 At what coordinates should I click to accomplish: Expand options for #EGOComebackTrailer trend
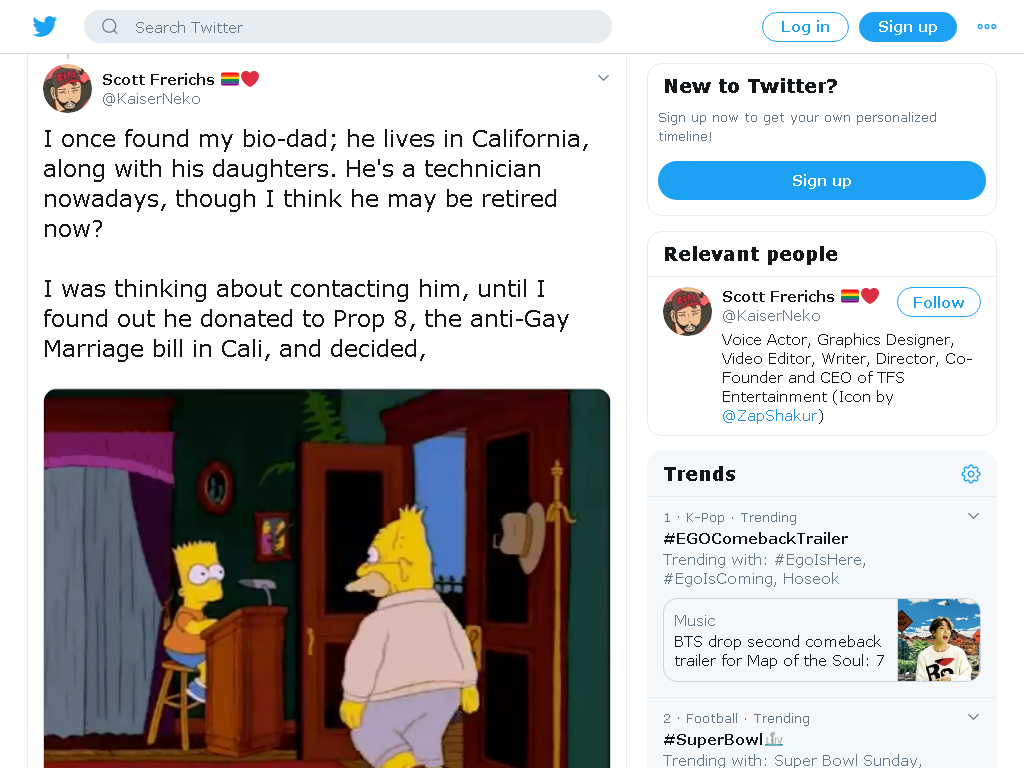pyautogui.click(x=973, y=516)
